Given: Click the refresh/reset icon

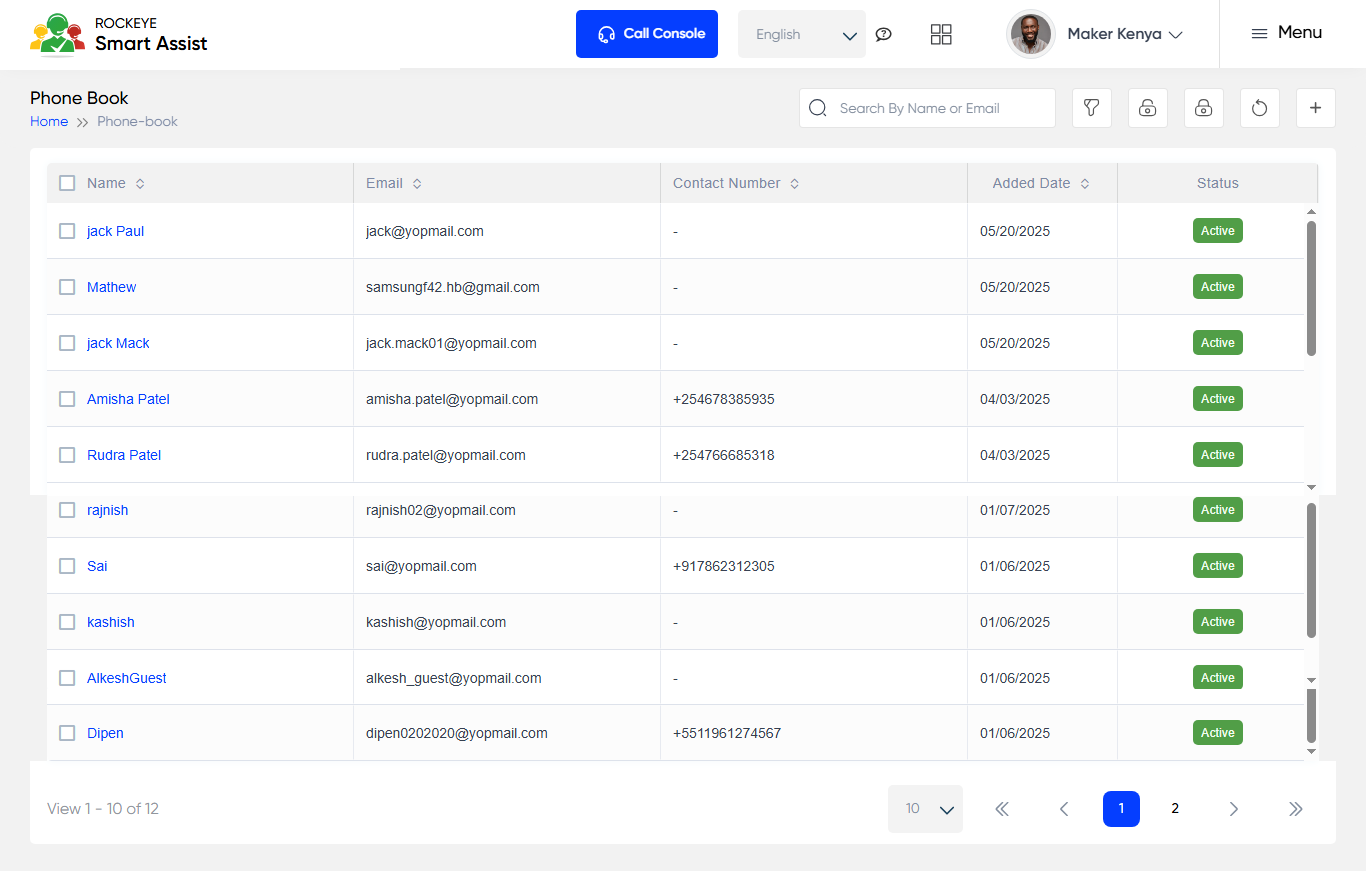Looking at the screenshot, I should pyautogui.click(x=1260, y=108).
